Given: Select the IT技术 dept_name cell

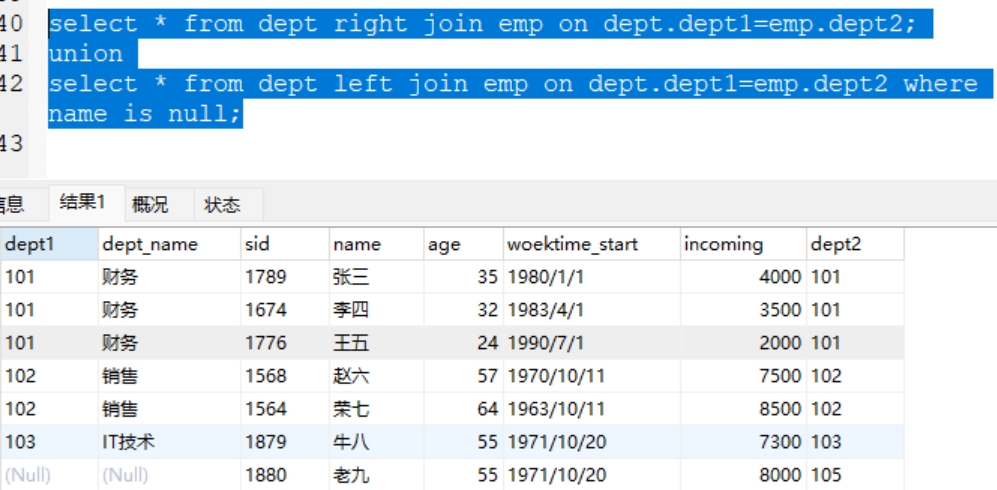Looking at the screenshot, I should click(169, 442).
